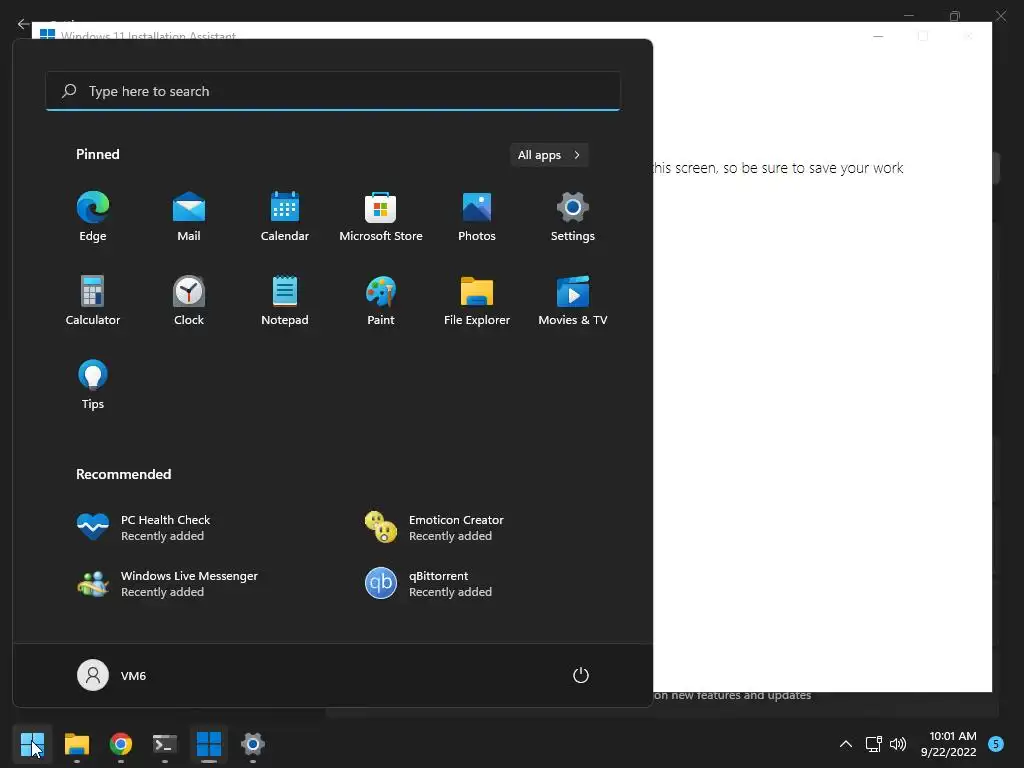
Task: Launch the Mail app
Action: tap(189, 217)
